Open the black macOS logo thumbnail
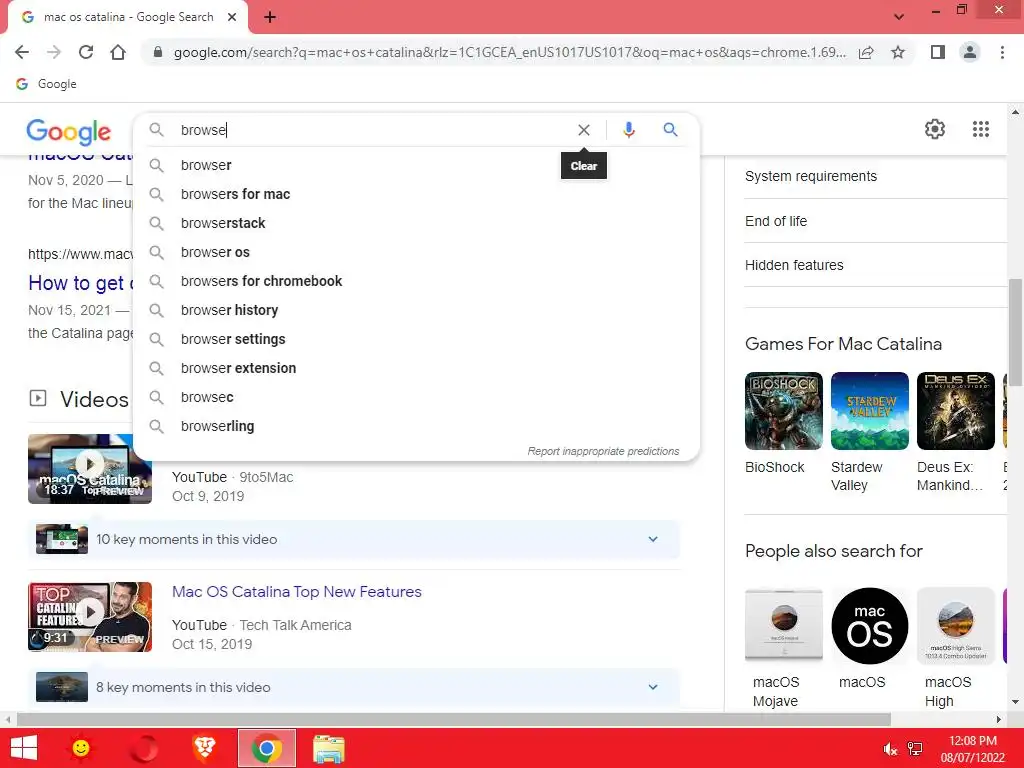This screenshot has height=768, width=1024. pos(869,626)
